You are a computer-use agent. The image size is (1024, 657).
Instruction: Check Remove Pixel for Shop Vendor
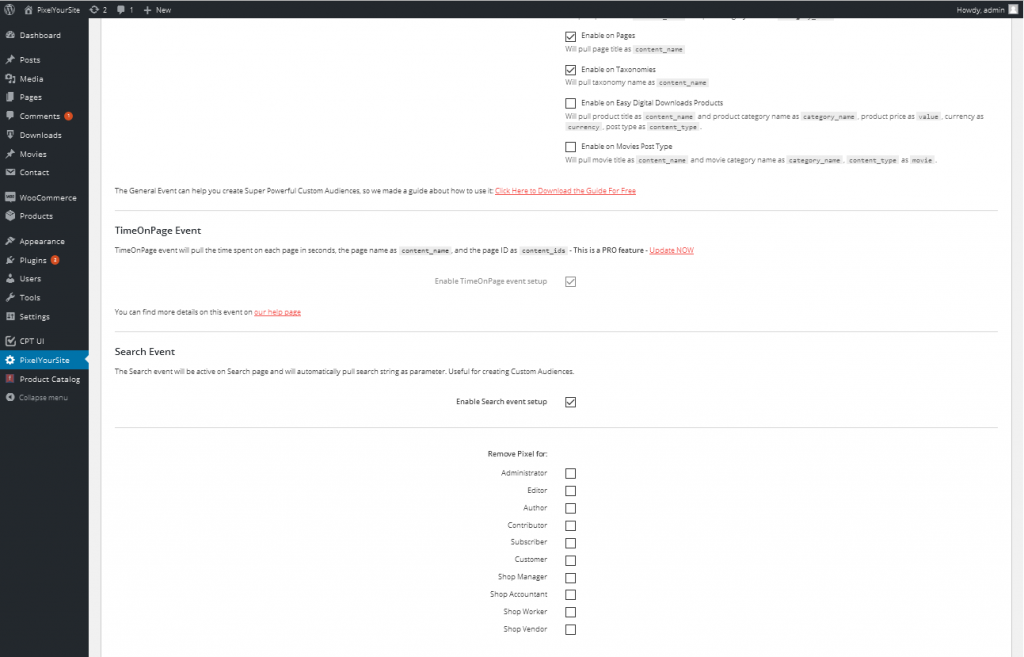[570, 630]
